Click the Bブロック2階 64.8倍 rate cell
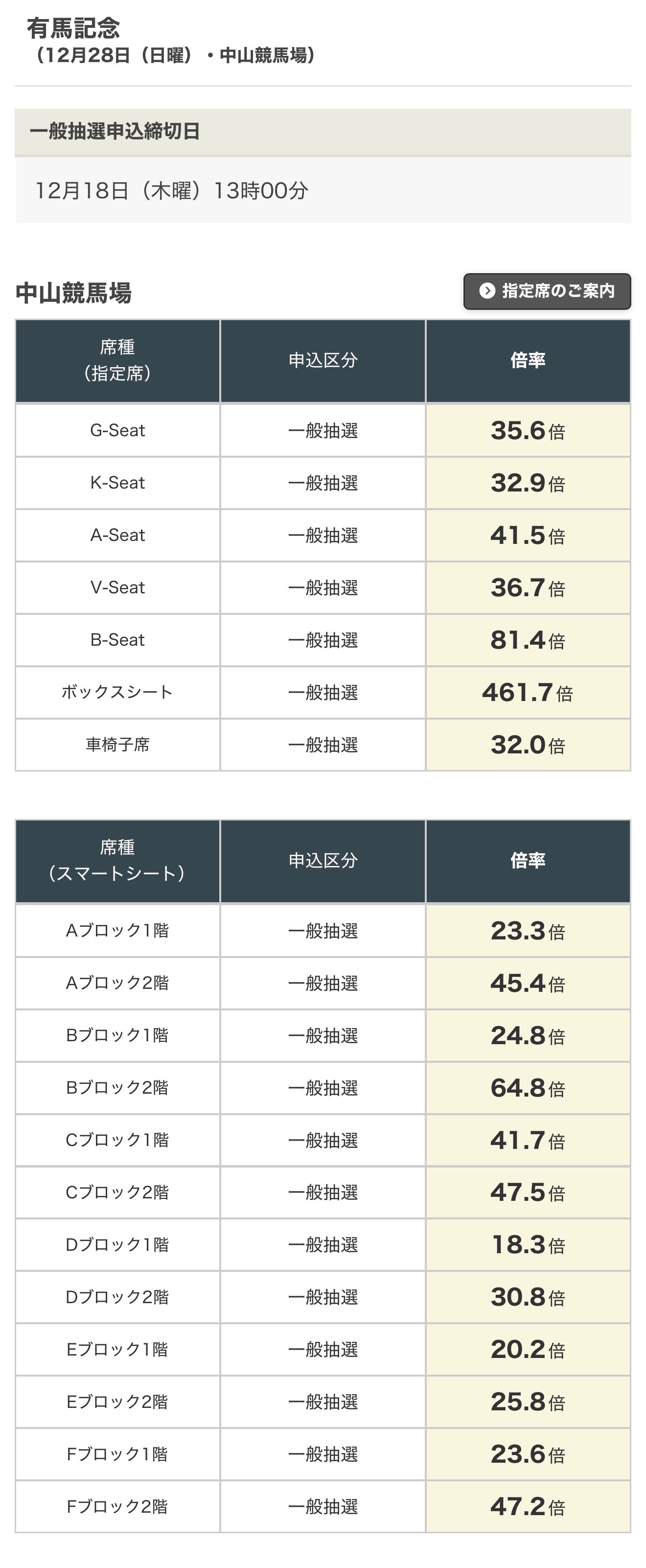646x1568 pixels. [x=528, y=1088]
